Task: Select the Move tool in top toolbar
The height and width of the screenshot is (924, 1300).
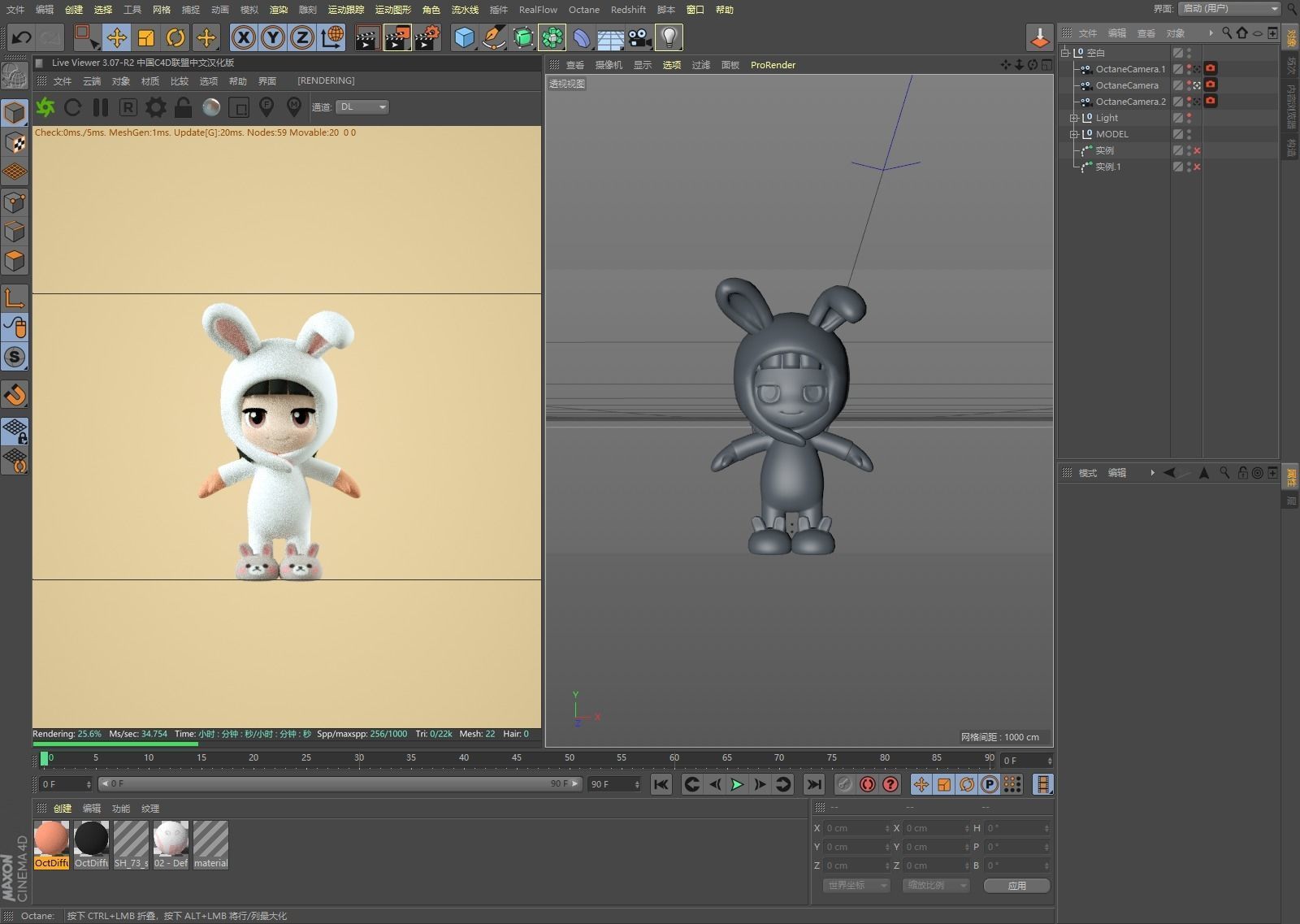Action: [x=117, y=37]
